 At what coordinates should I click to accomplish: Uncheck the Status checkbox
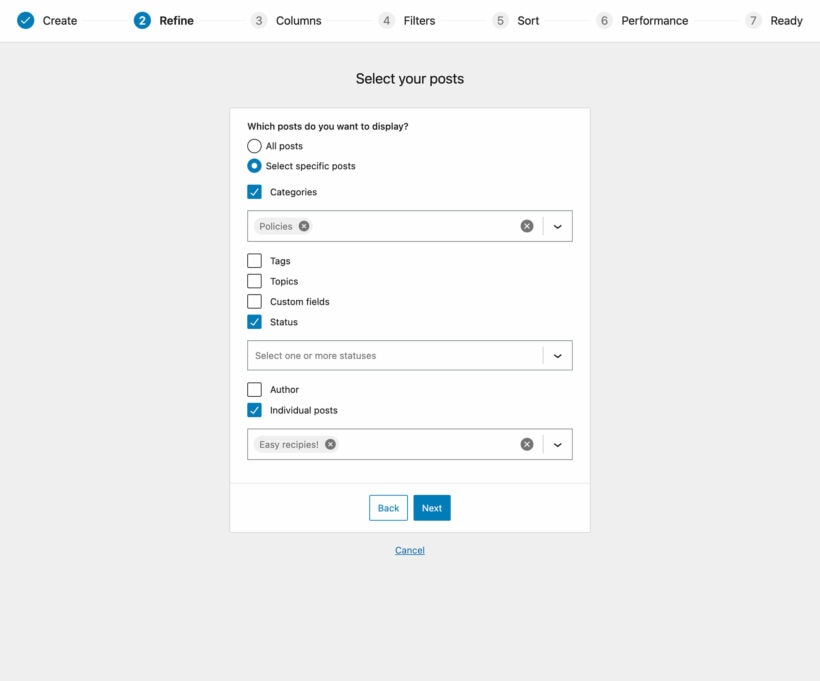[x=254, y=322]
